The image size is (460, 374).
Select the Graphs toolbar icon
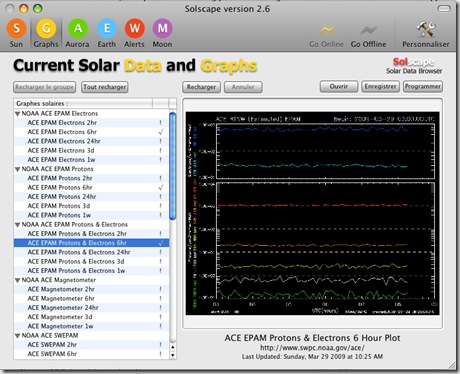tap(46, 33)
